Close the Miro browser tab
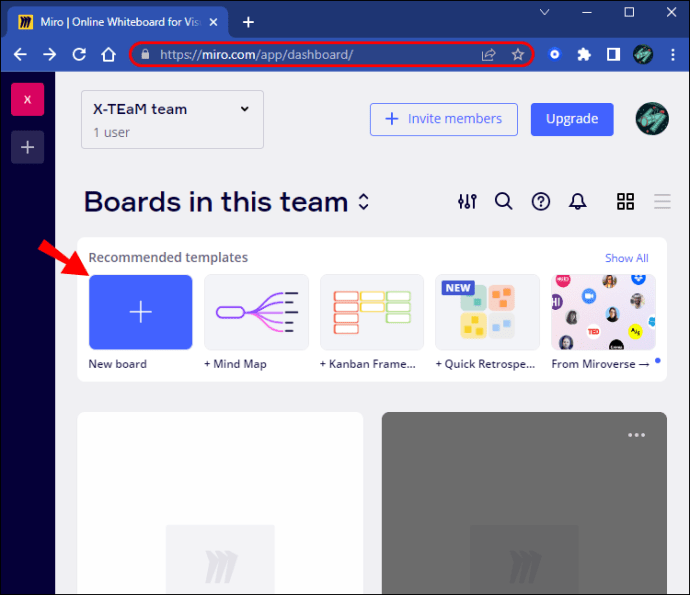 (x=213, y=22)
